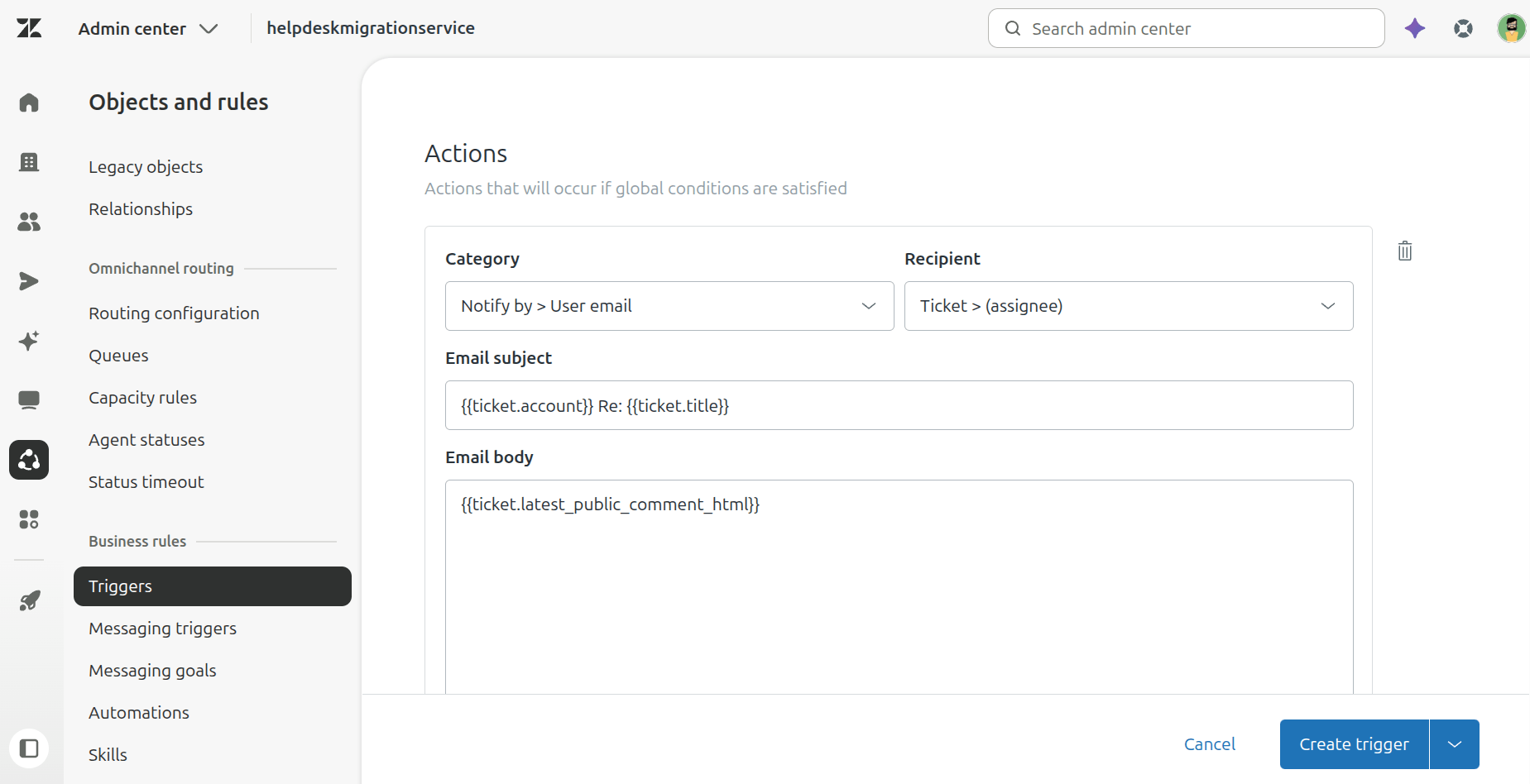The height and width of the screenshot is (784, 1530).
Task: Click the Zendesk logo icon
Action: pos(29,28)
